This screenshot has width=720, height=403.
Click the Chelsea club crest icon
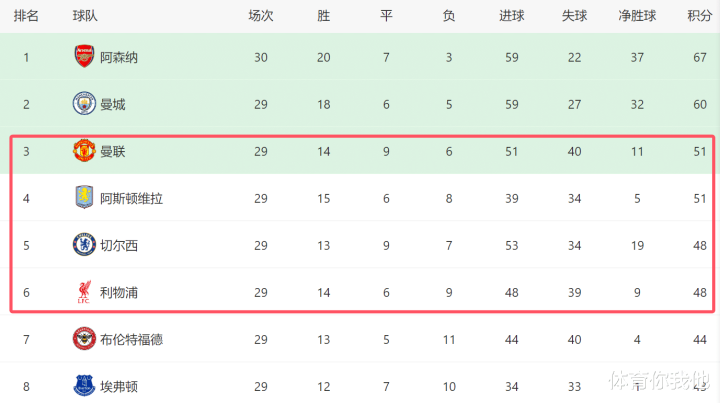[84, 245]
